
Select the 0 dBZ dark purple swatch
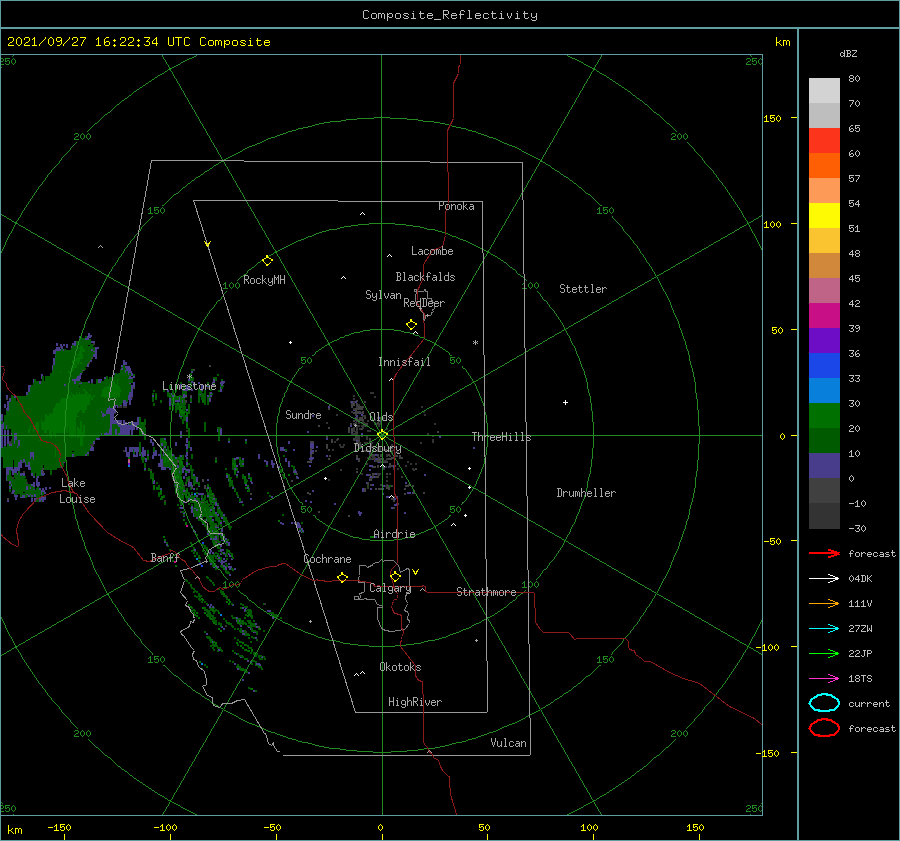(x=824, y=466)
